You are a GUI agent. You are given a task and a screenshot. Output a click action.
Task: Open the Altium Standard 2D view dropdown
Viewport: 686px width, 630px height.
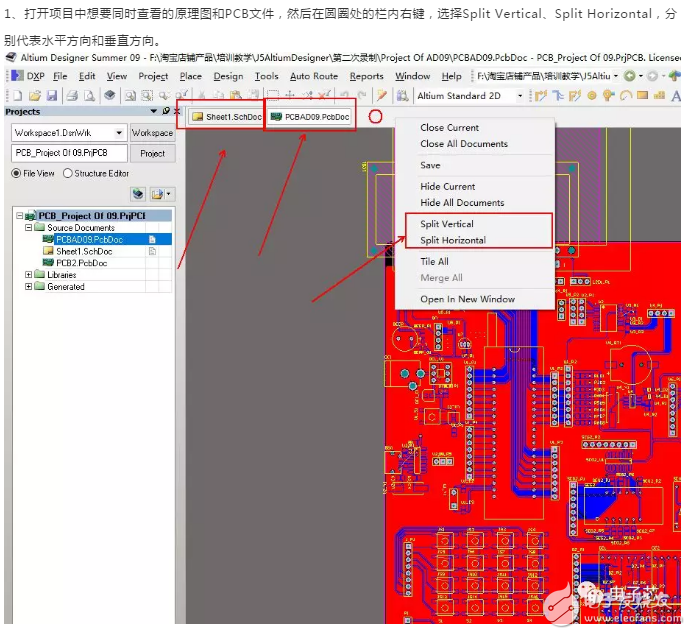click(520, 95)
